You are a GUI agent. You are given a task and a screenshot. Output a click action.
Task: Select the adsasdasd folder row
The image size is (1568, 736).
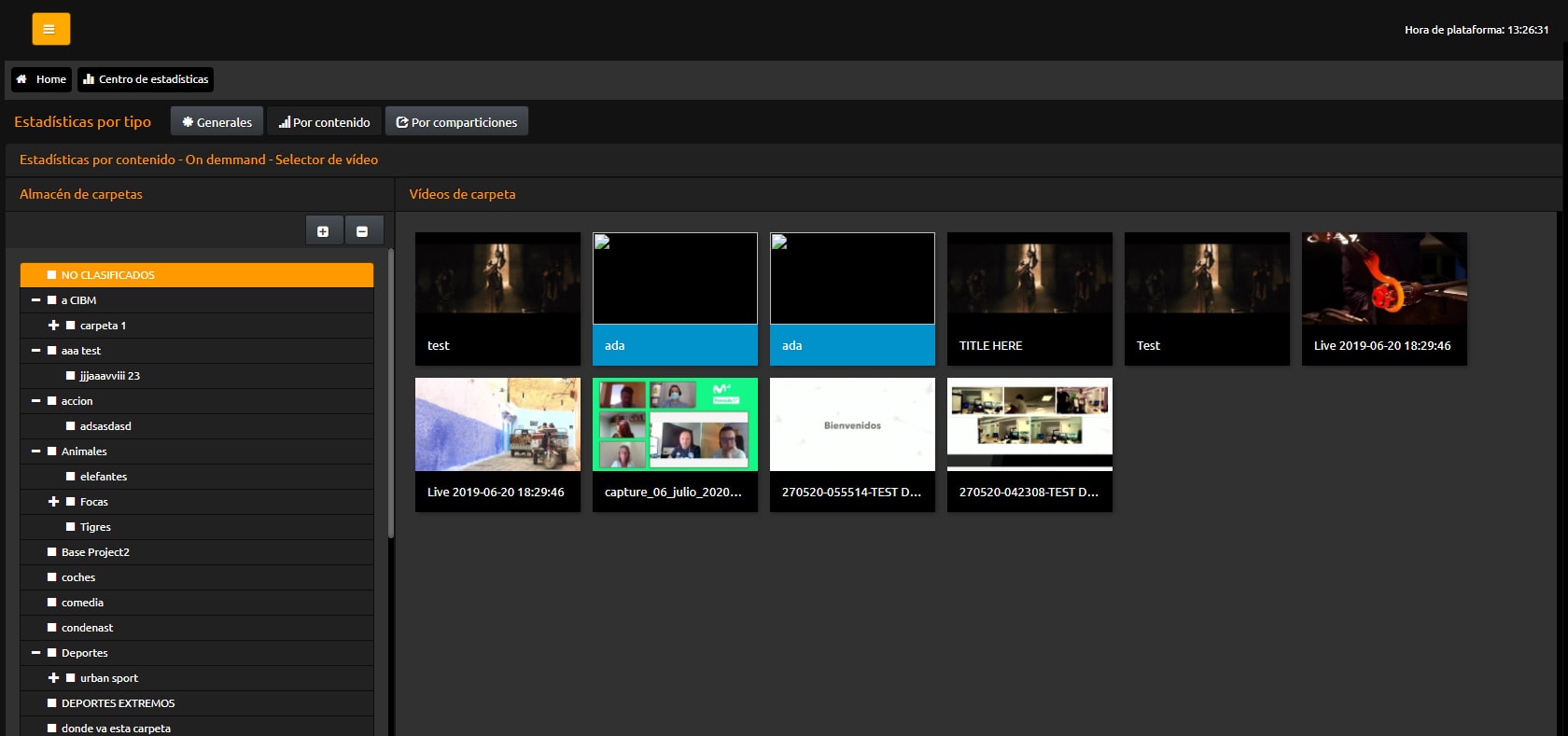point(197,426)
